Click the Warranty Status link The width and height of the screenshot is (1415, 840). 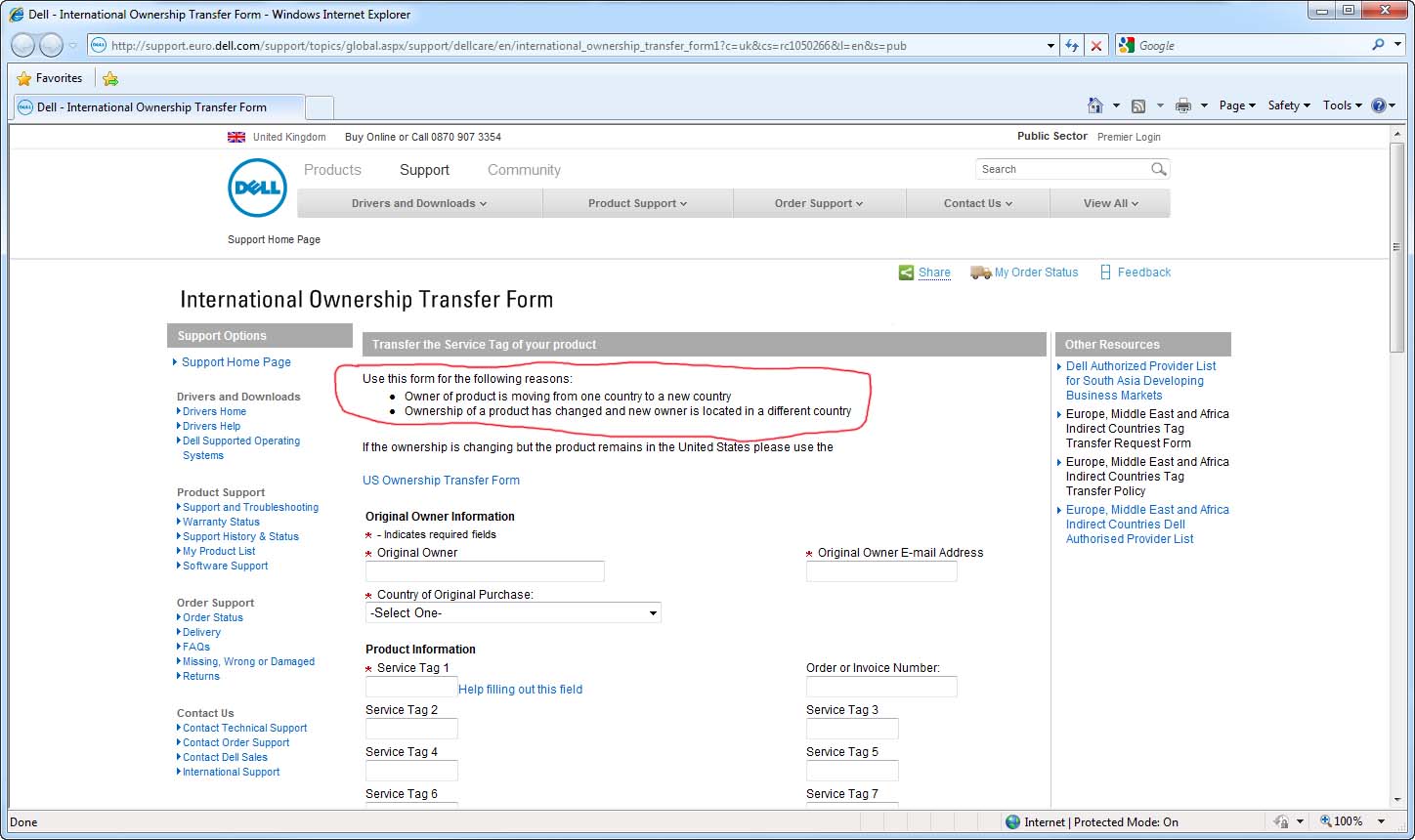click(221, 522)
